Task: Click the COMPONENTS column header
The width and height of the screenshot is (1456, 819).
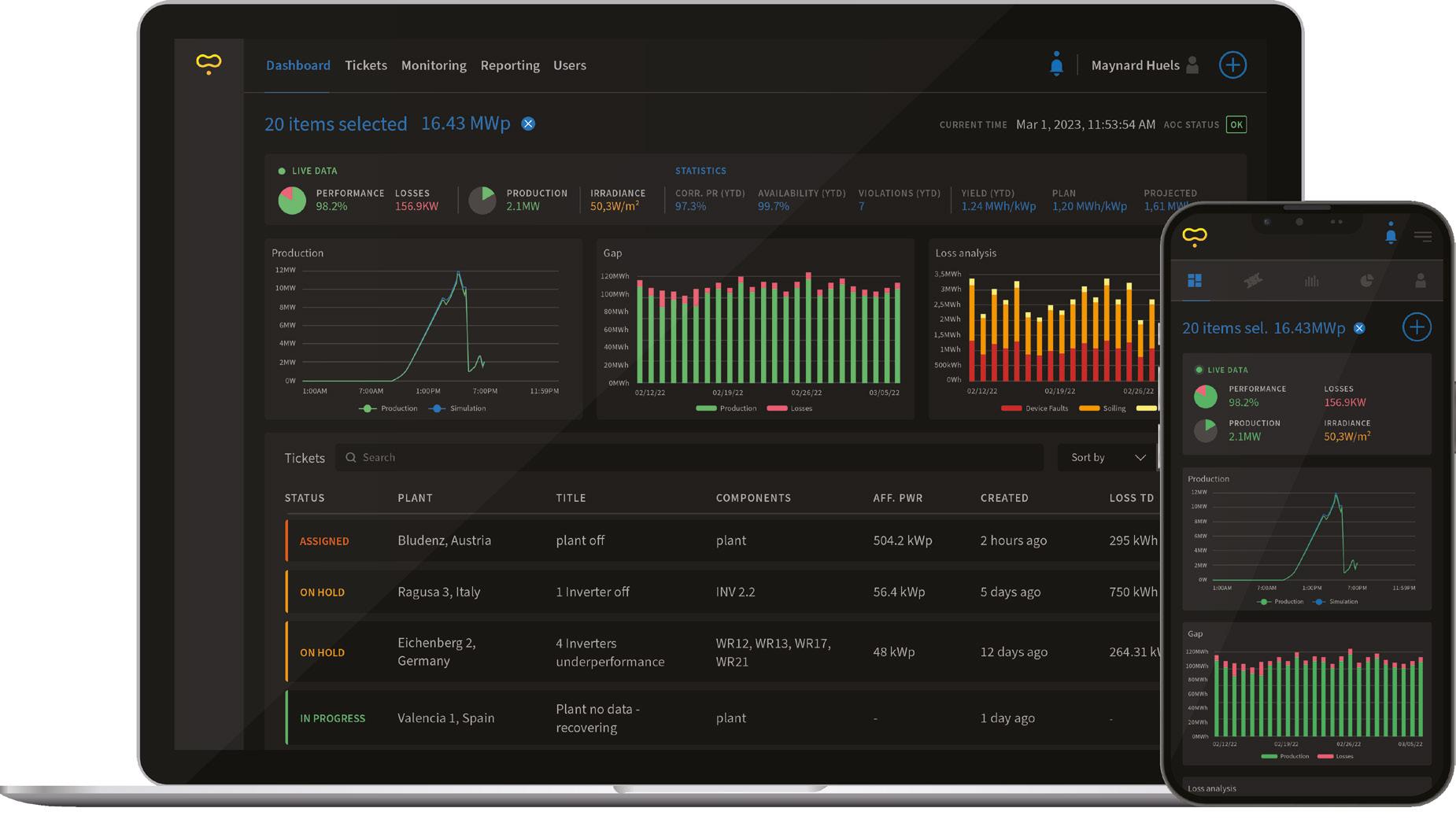Action: point(753,498)
